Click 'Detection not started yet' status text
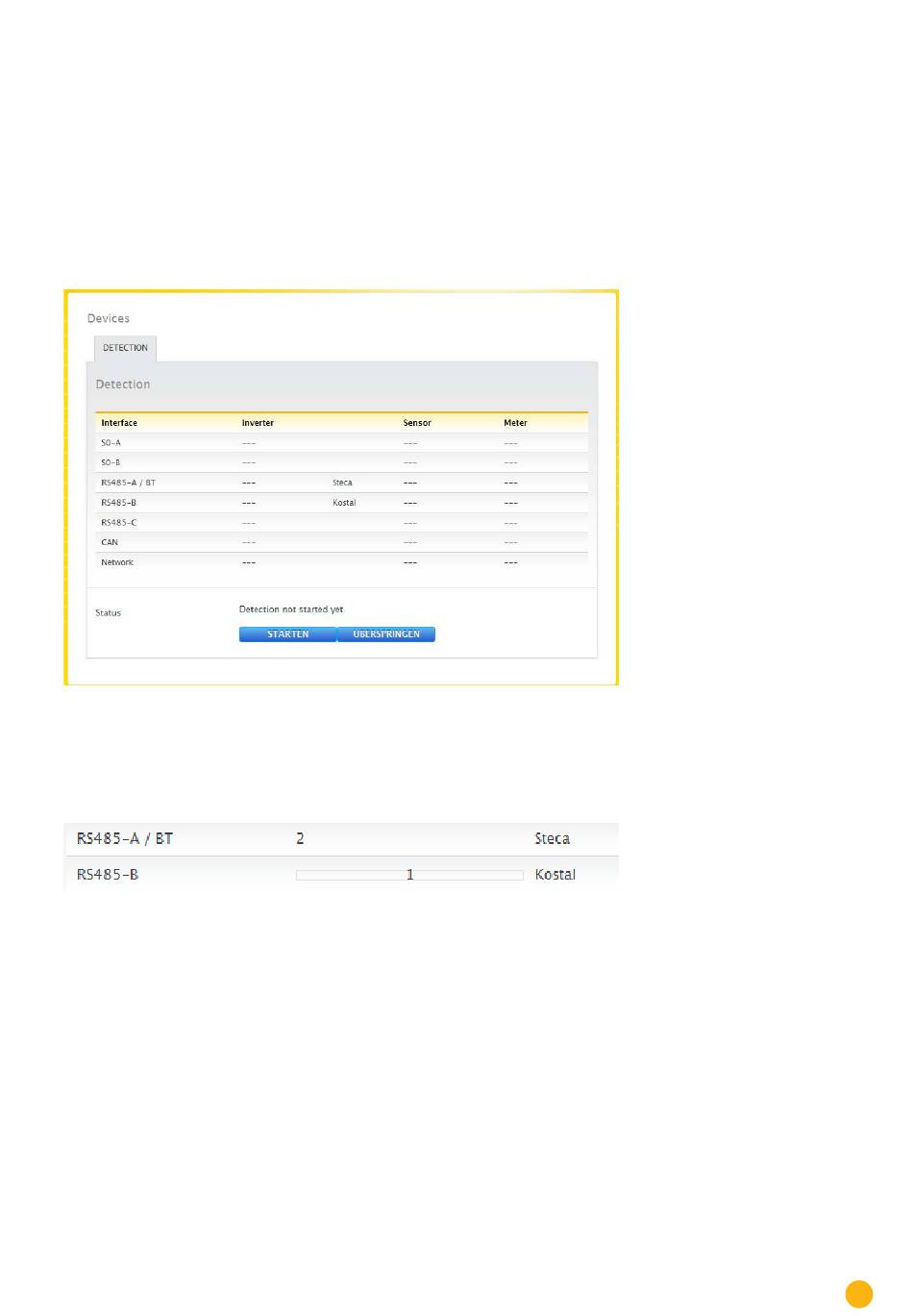The image size is (913, 1316). 291,609
